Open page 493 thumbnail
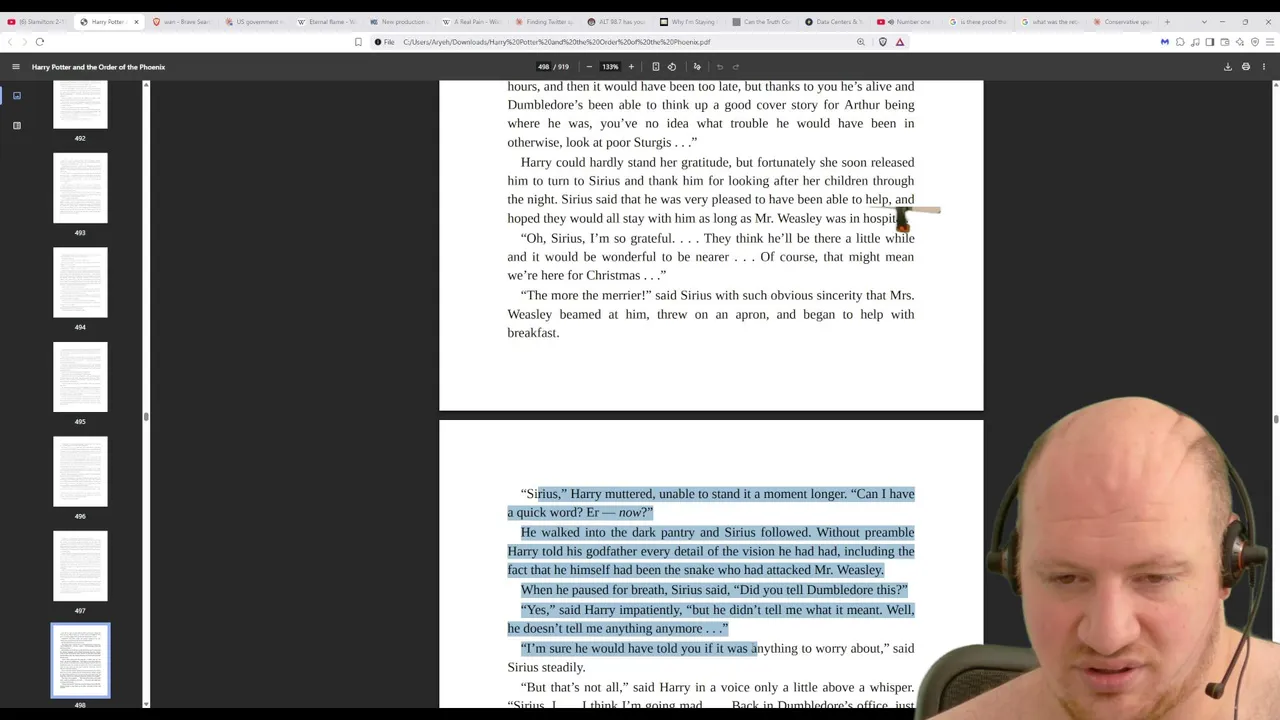 80,187
